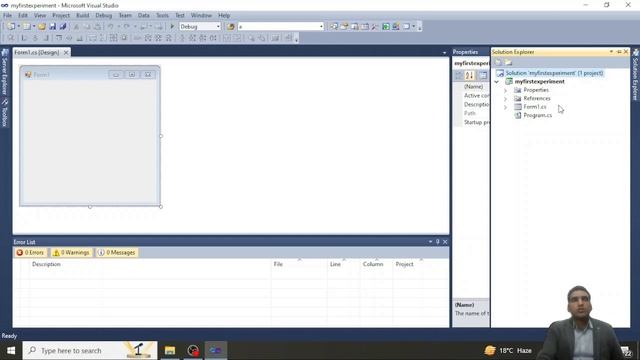Open Solution Explorer from toolbar icon
The image size is (640, 360).
(334, 27)
